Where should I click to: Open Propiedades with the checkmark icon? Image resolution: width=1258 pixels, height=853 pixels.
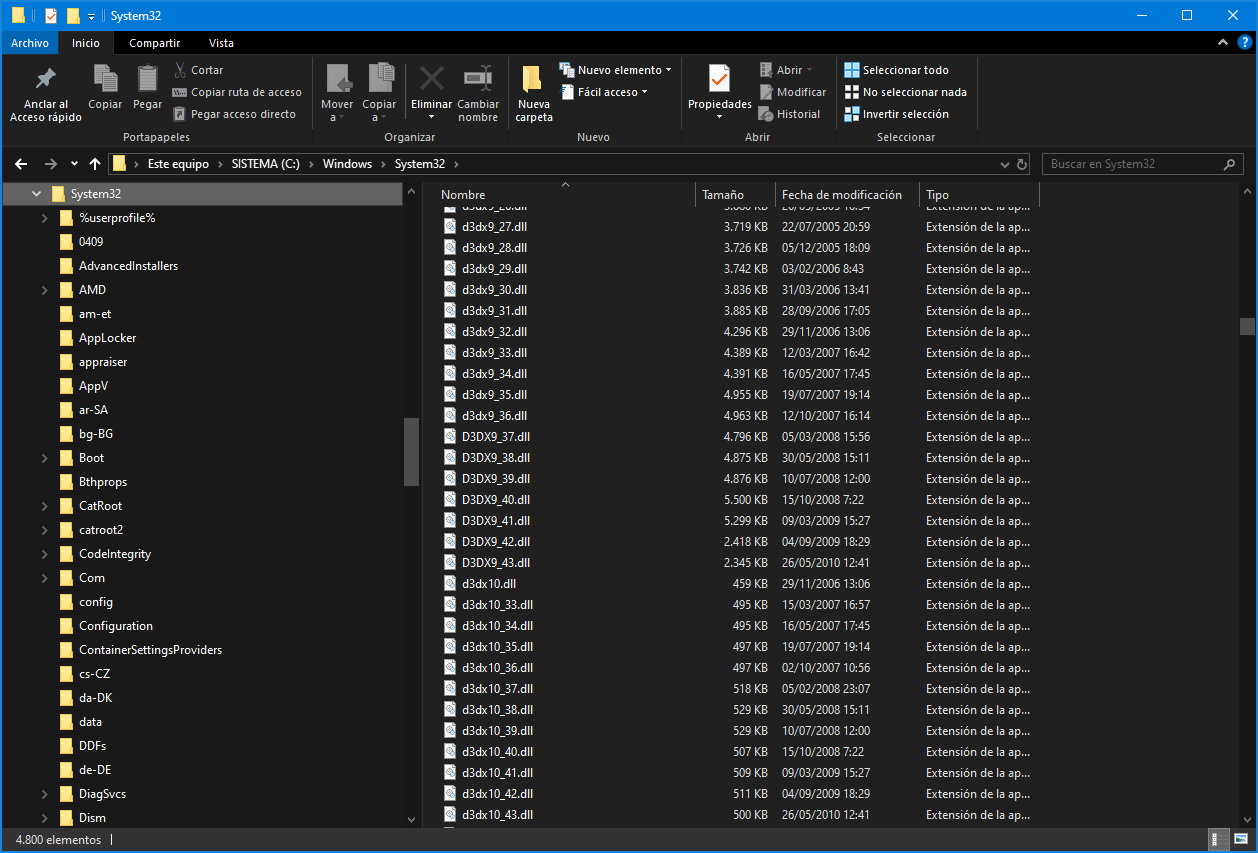point(719,79)
